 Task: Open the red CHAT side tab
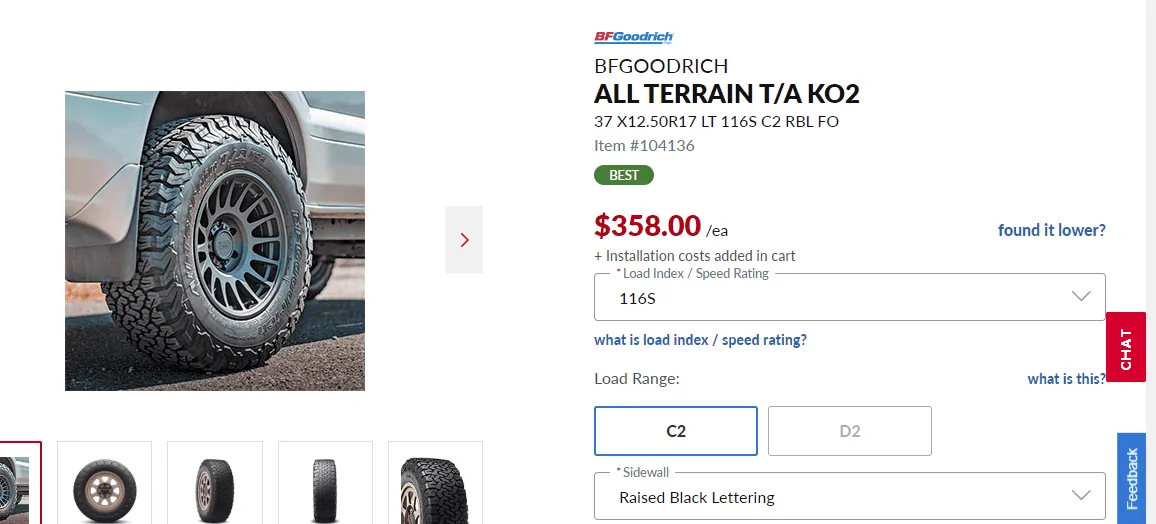tap(1126, 347)
